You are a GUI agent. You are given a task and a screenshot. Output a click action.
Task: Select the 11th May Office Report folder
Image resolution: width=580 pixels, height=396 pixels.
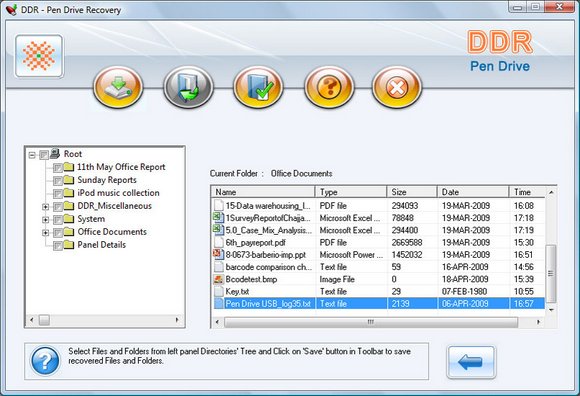[121, 167]
